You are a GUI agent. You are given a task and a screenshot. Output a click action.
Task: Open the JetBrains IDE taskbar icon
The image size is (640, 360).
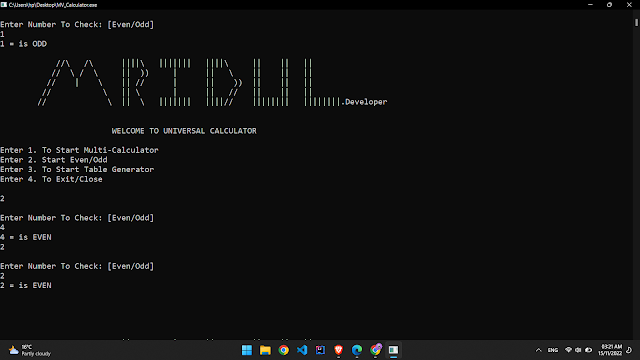[x=320, y=350]
